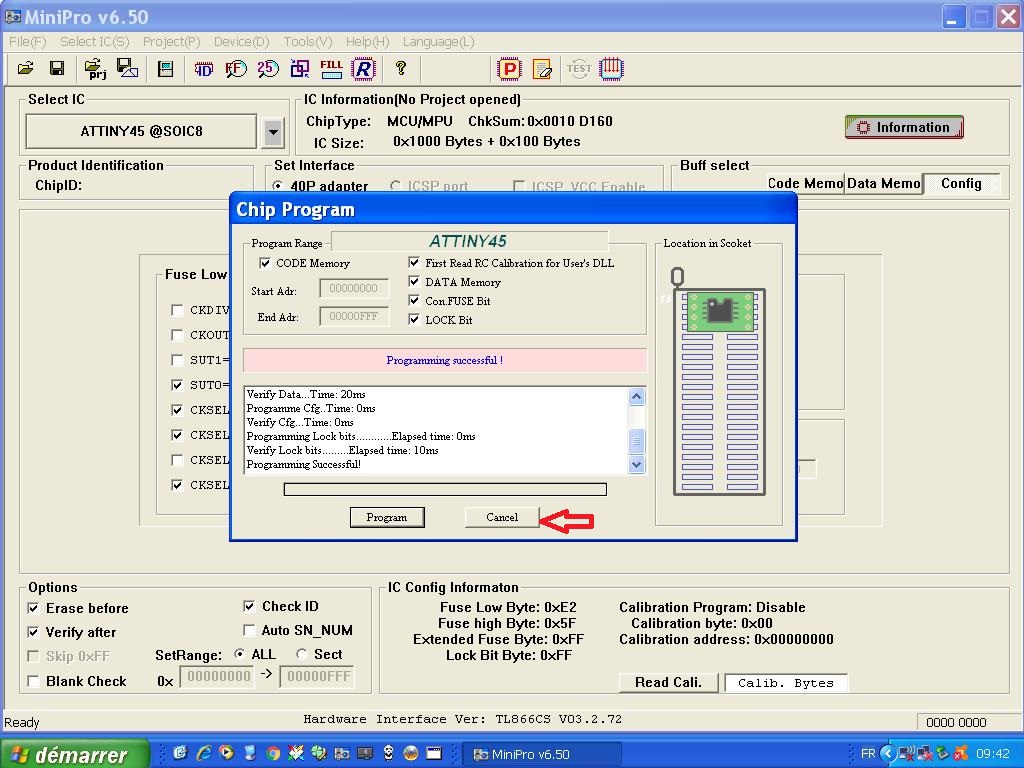Click the FF blank check magnifier icon
1024x768 pixels.
pos(236,69)
